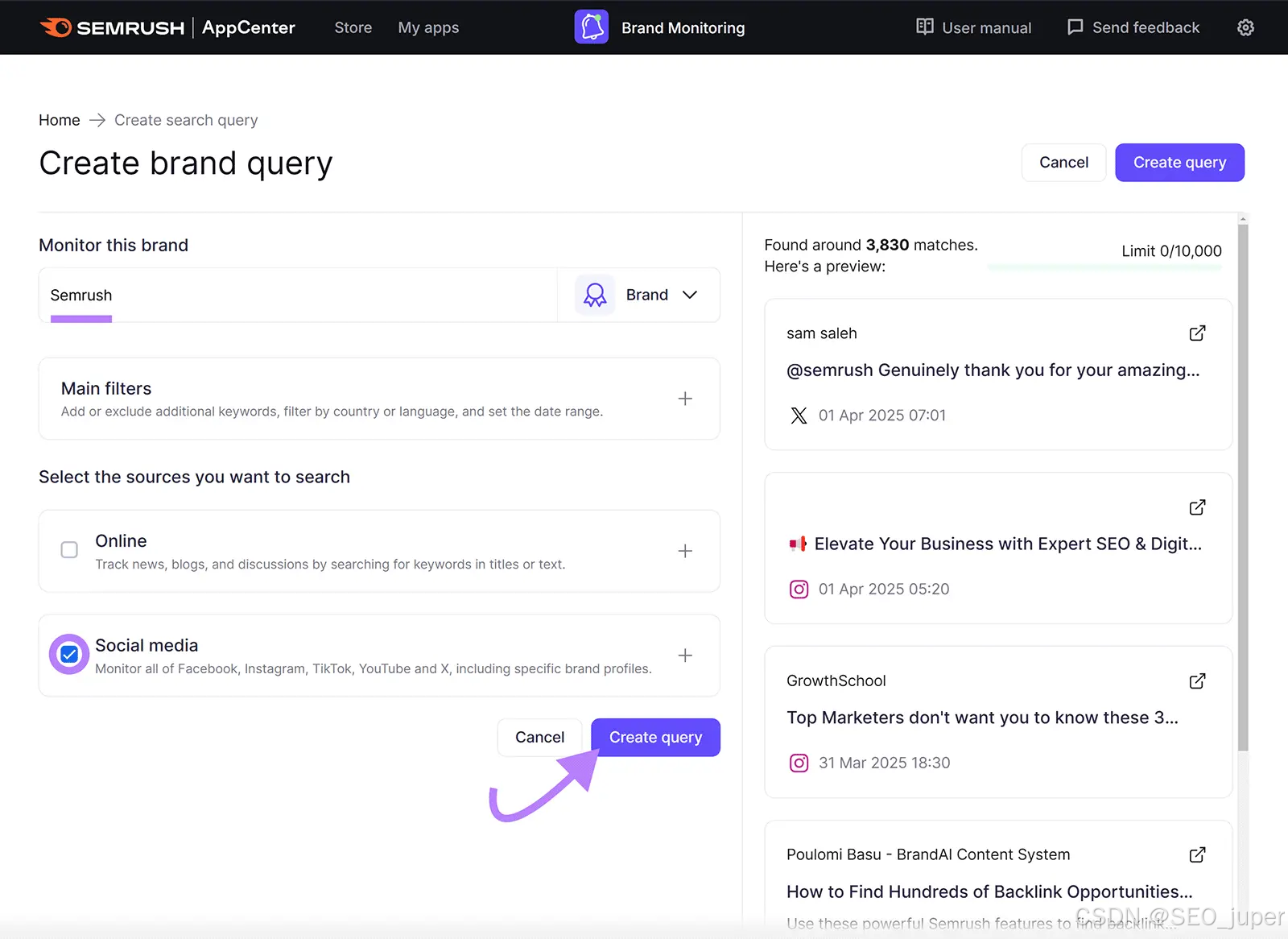This screenshot has height=939, width=1288.
Task: Click the Send feedback speech bubble icon
Action: tap(1075, 27)
